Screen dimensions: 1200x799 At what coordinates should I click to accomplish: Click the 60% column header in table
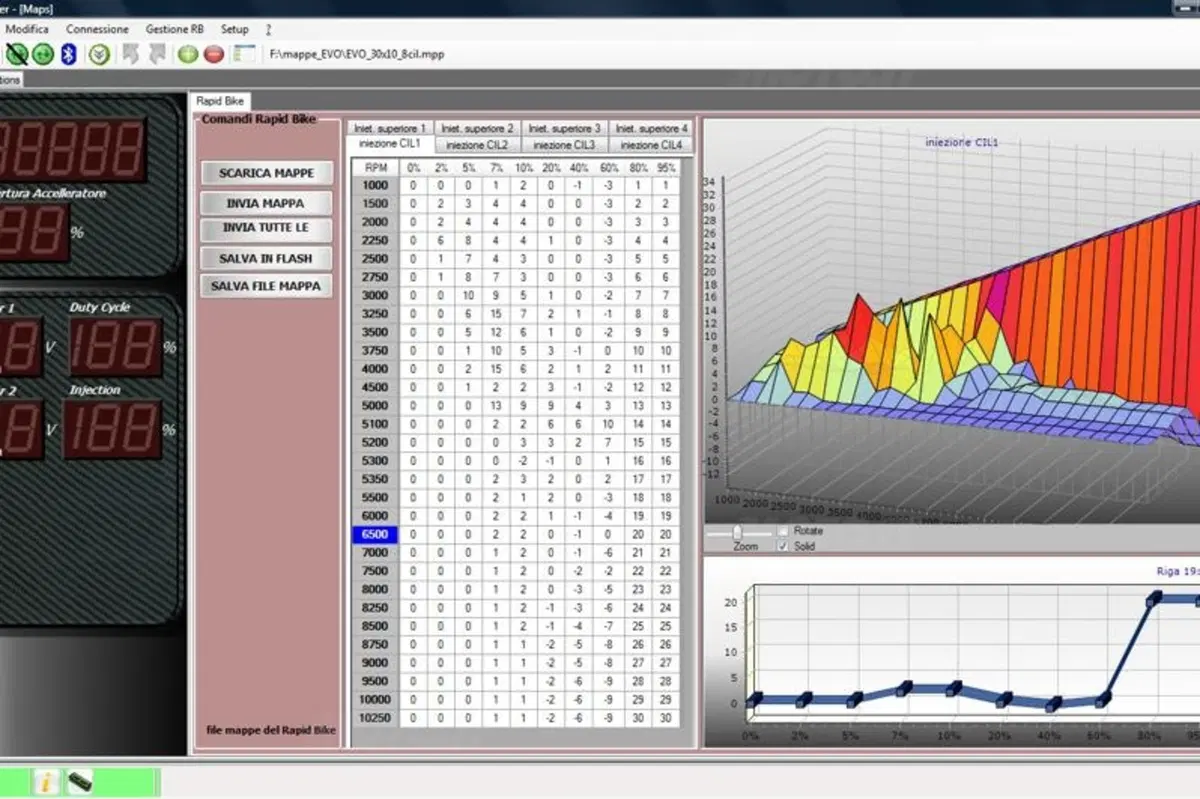coord(608,168)
